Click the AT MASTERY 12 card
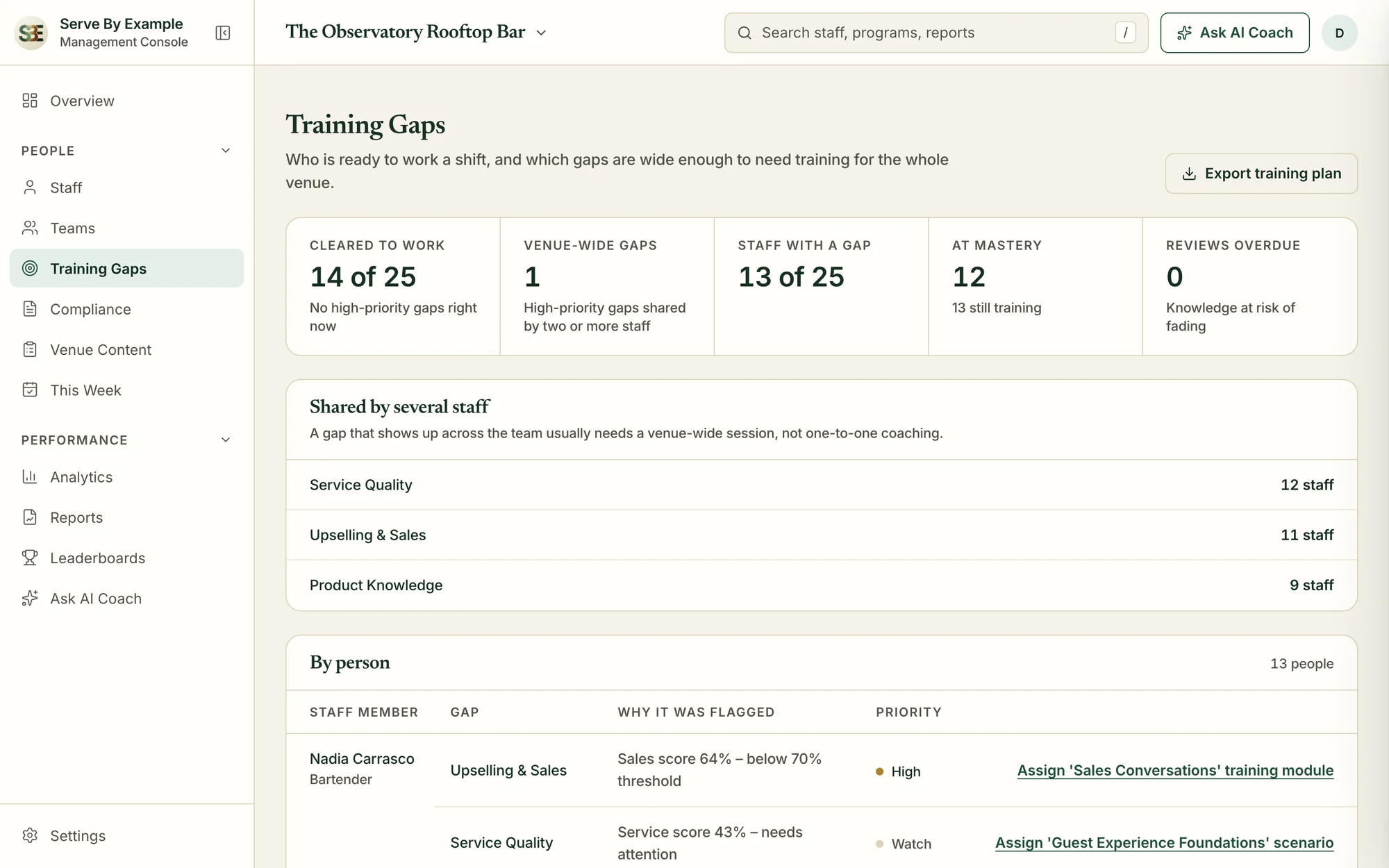Viewport: 1389px width, 868px height. pyautogui.click(x=1035, y=286)
